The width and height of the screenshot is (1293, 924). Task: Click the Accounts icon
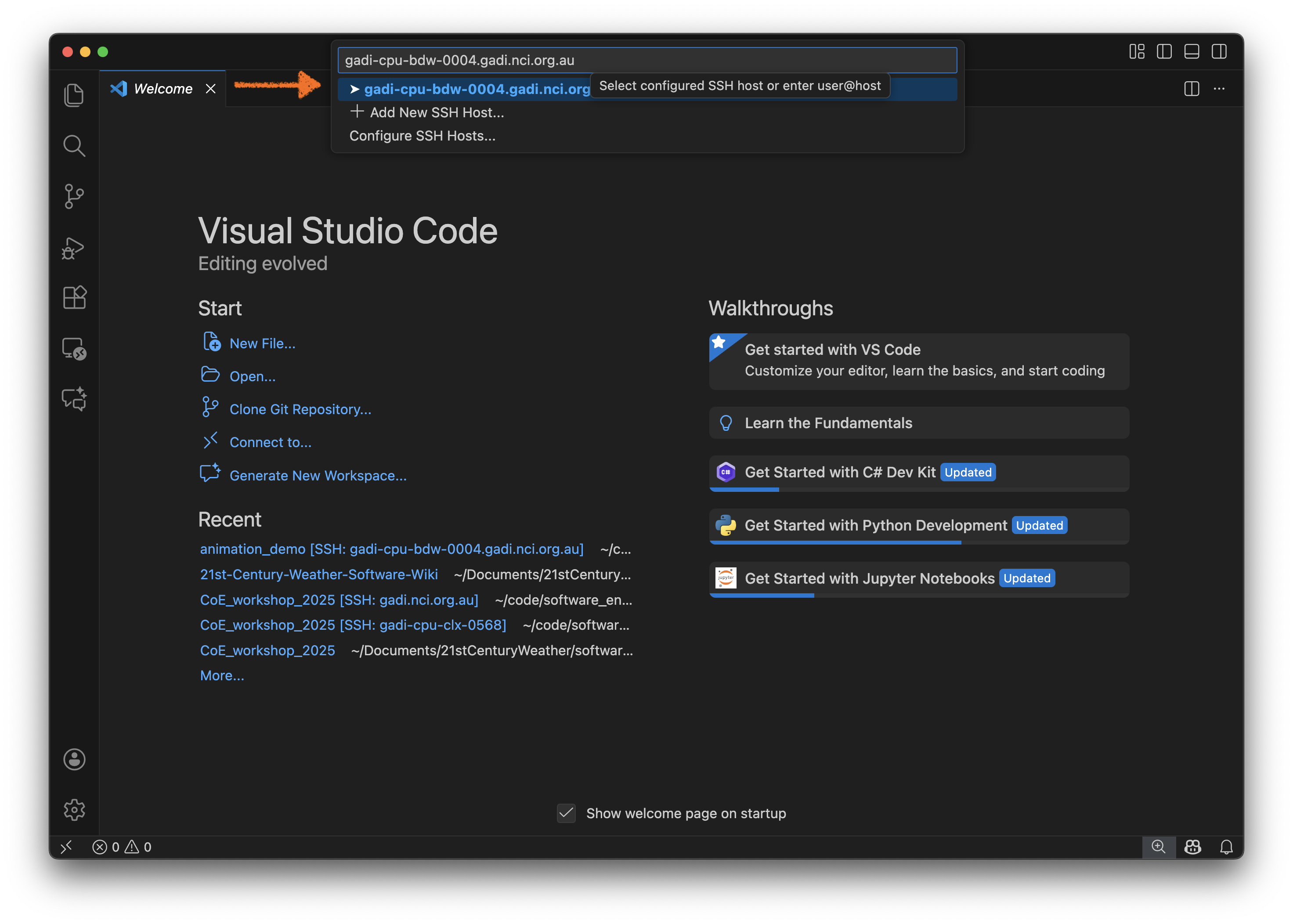tap(74, 759)
